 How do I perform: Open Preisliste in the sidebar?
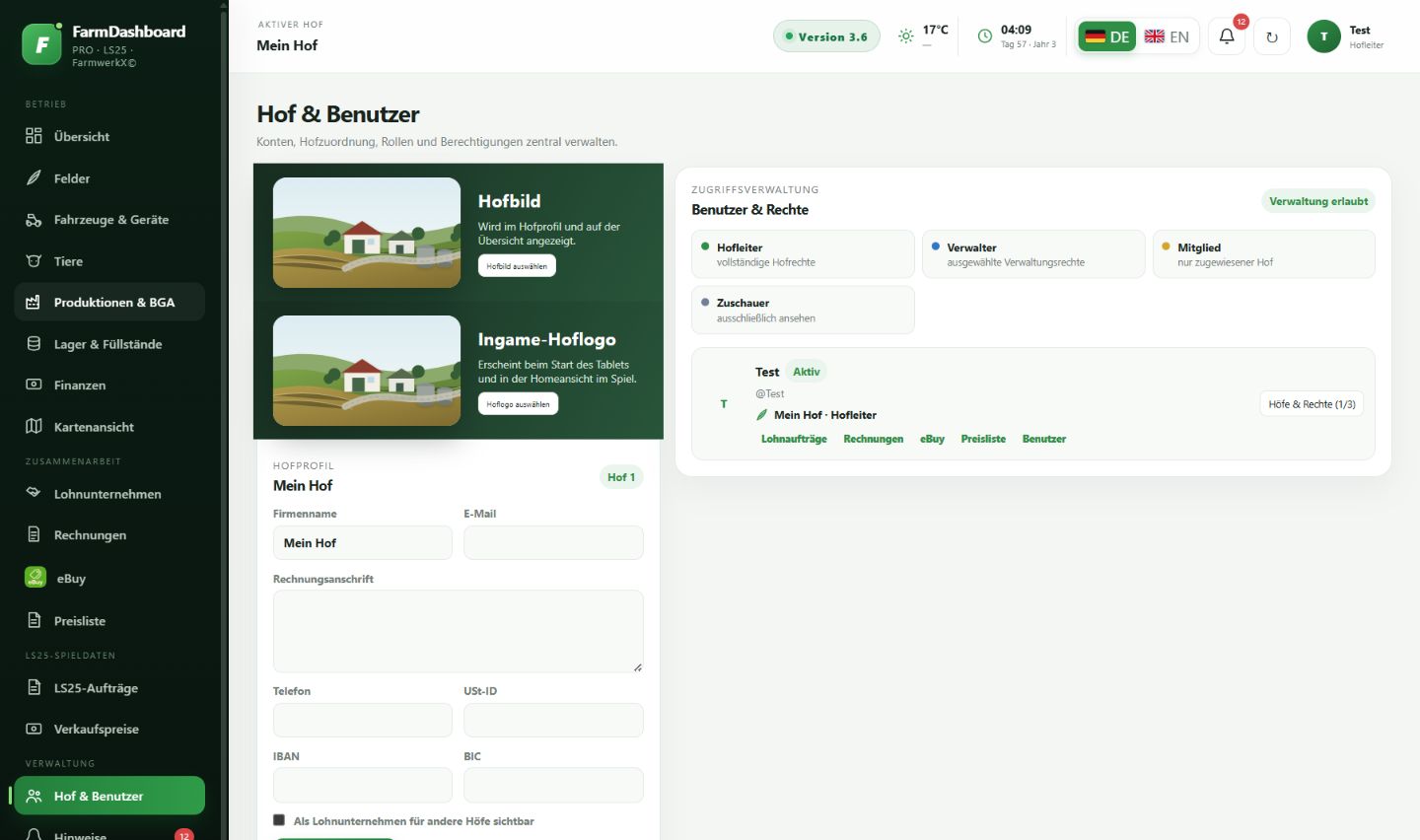(x=109, y=621)
